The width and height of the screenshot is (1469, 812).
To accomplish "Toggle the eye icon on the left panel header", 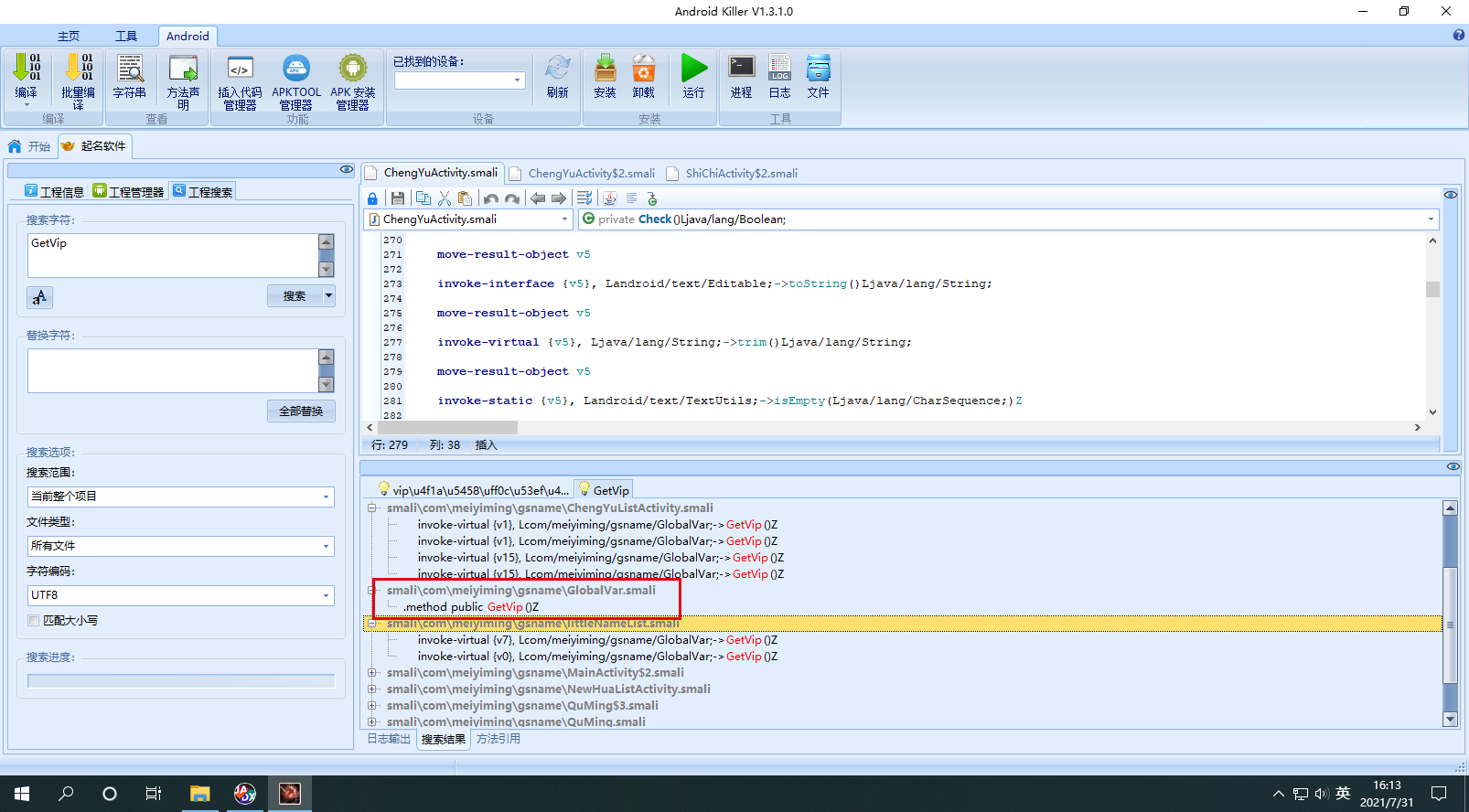I will [x=346, y=169].
